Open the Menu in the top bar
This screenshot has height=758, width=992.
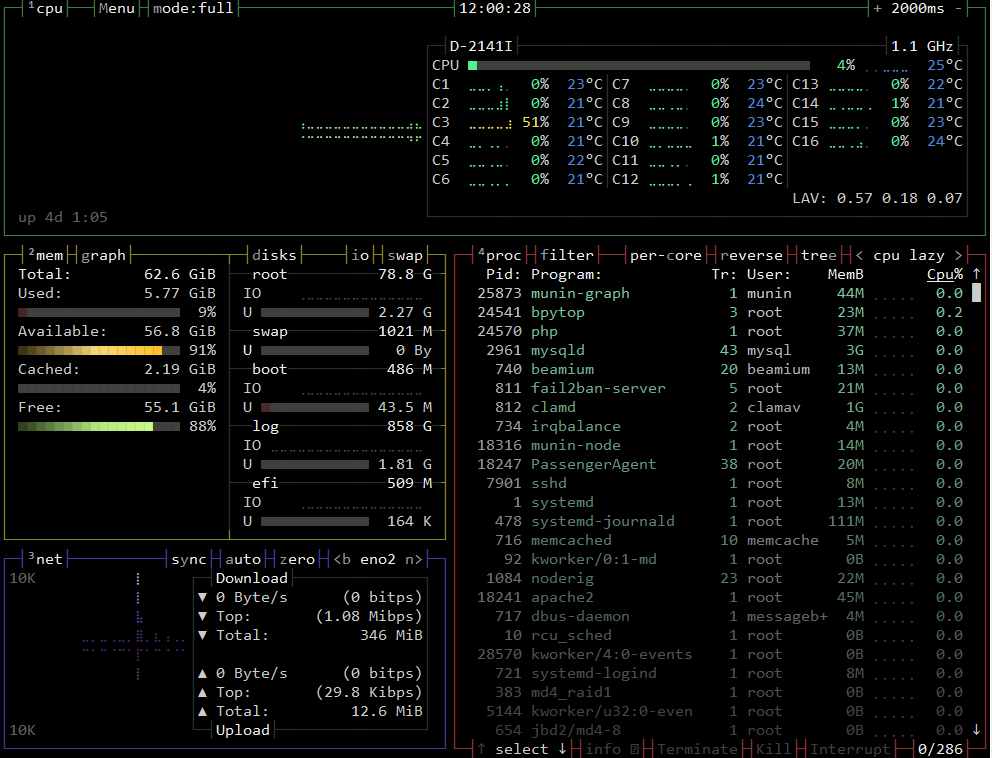116,8
